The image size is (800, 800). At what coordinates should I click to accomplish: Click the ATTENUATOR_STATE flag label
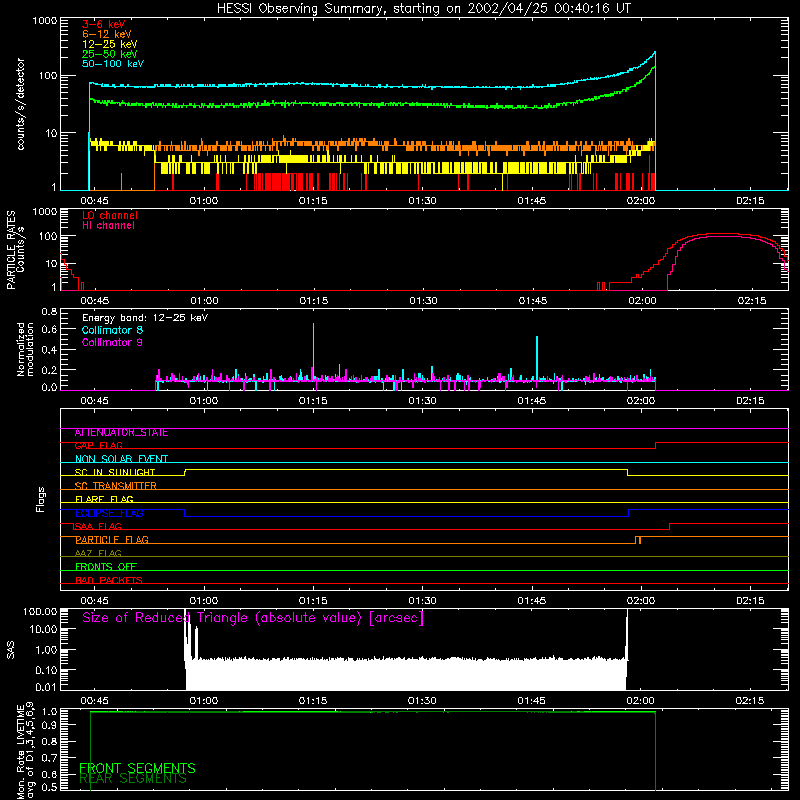pos(121,433)
